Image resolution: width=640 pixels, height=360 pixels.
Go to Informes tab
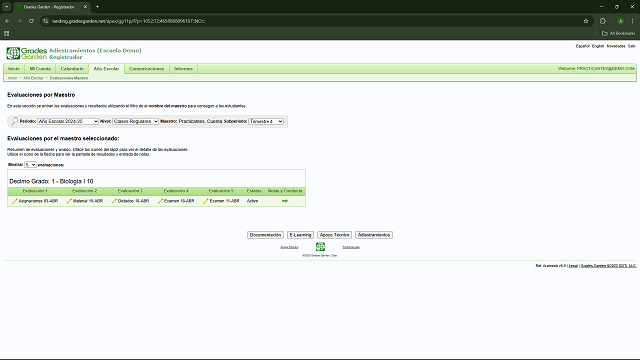click(x=183, y=69)
